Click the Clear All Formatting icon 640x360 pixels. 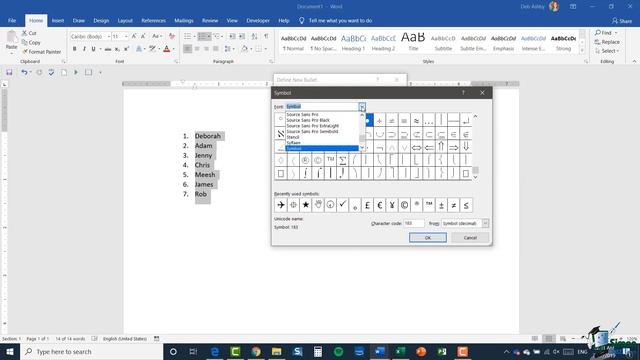(172, 36)
